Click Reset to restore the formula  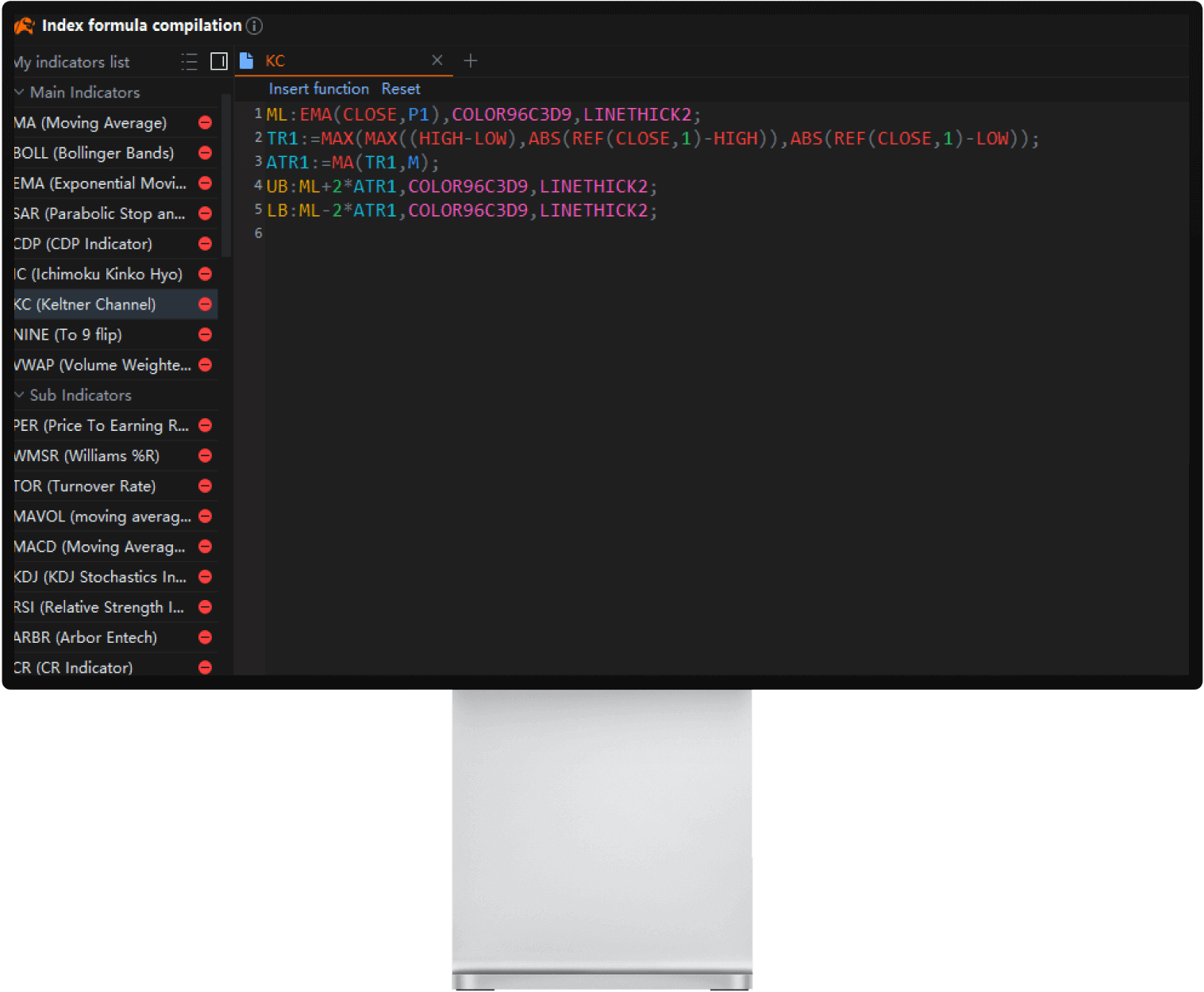point(400,88)
